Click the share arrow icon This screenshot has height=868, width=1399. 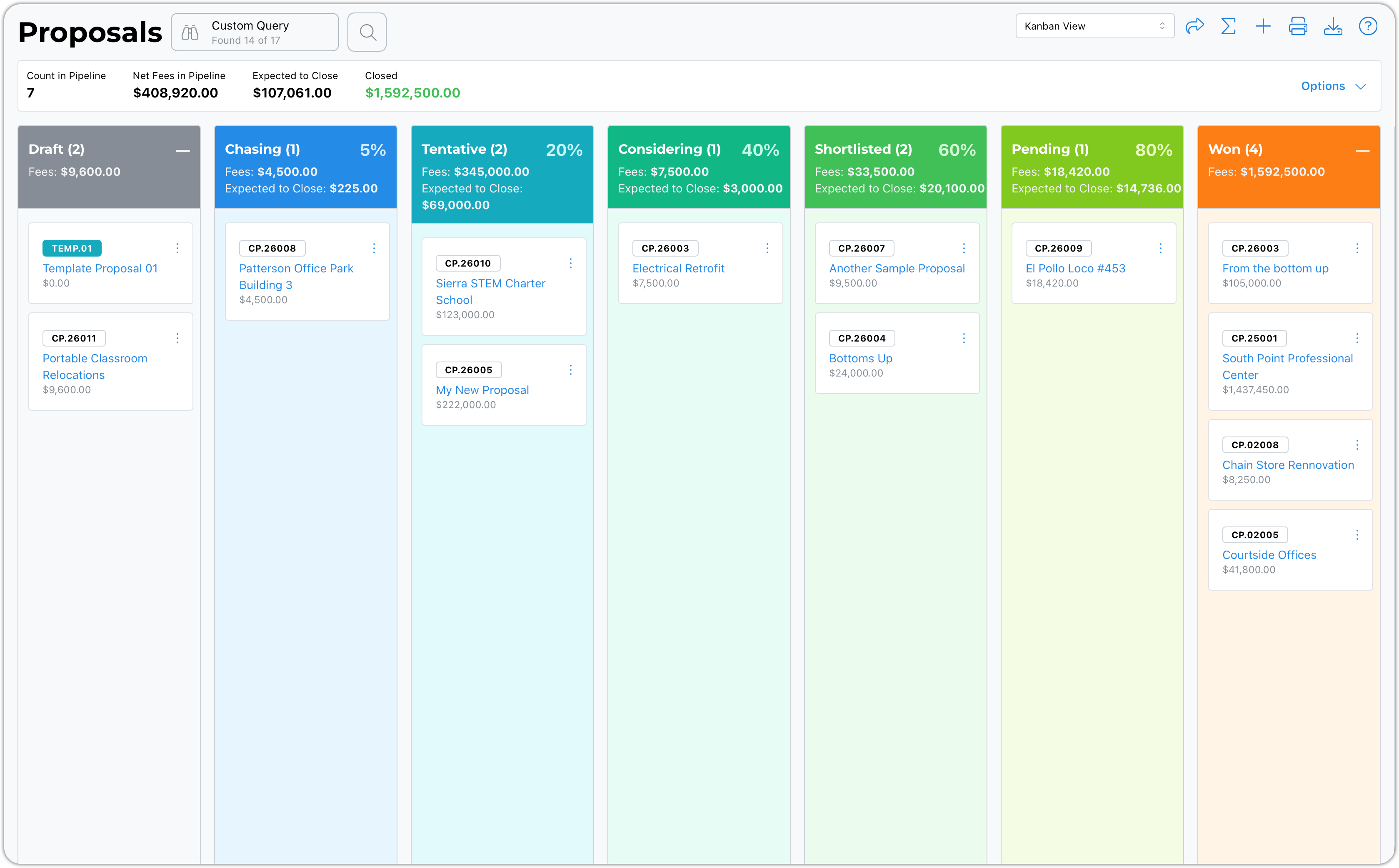(x=1194, y=26)
